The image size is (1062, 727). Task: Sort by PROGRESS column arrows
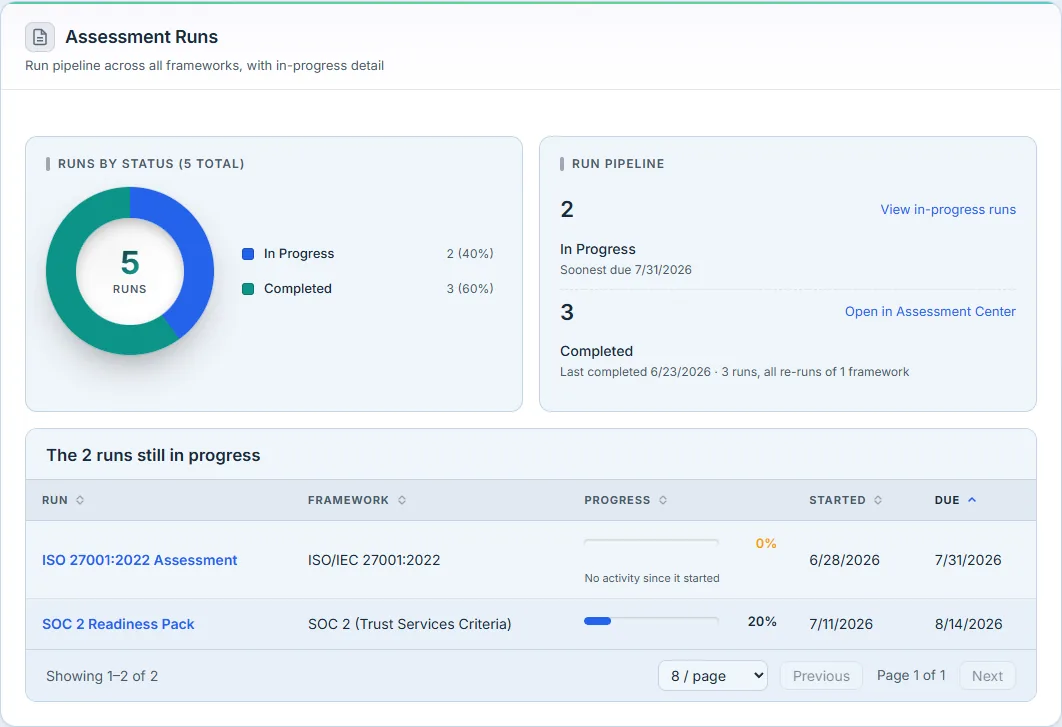pyautogui.click(x=663, y=500)
